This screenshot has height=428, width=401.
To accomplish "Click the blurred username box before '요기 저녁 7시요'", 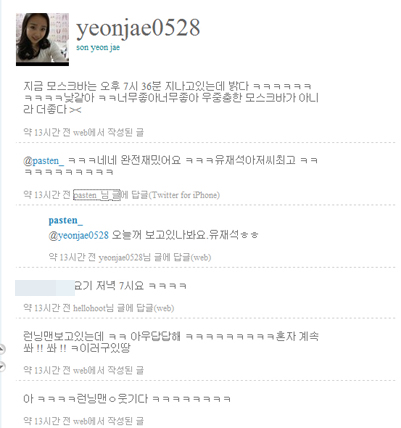I will pos(45,288).
